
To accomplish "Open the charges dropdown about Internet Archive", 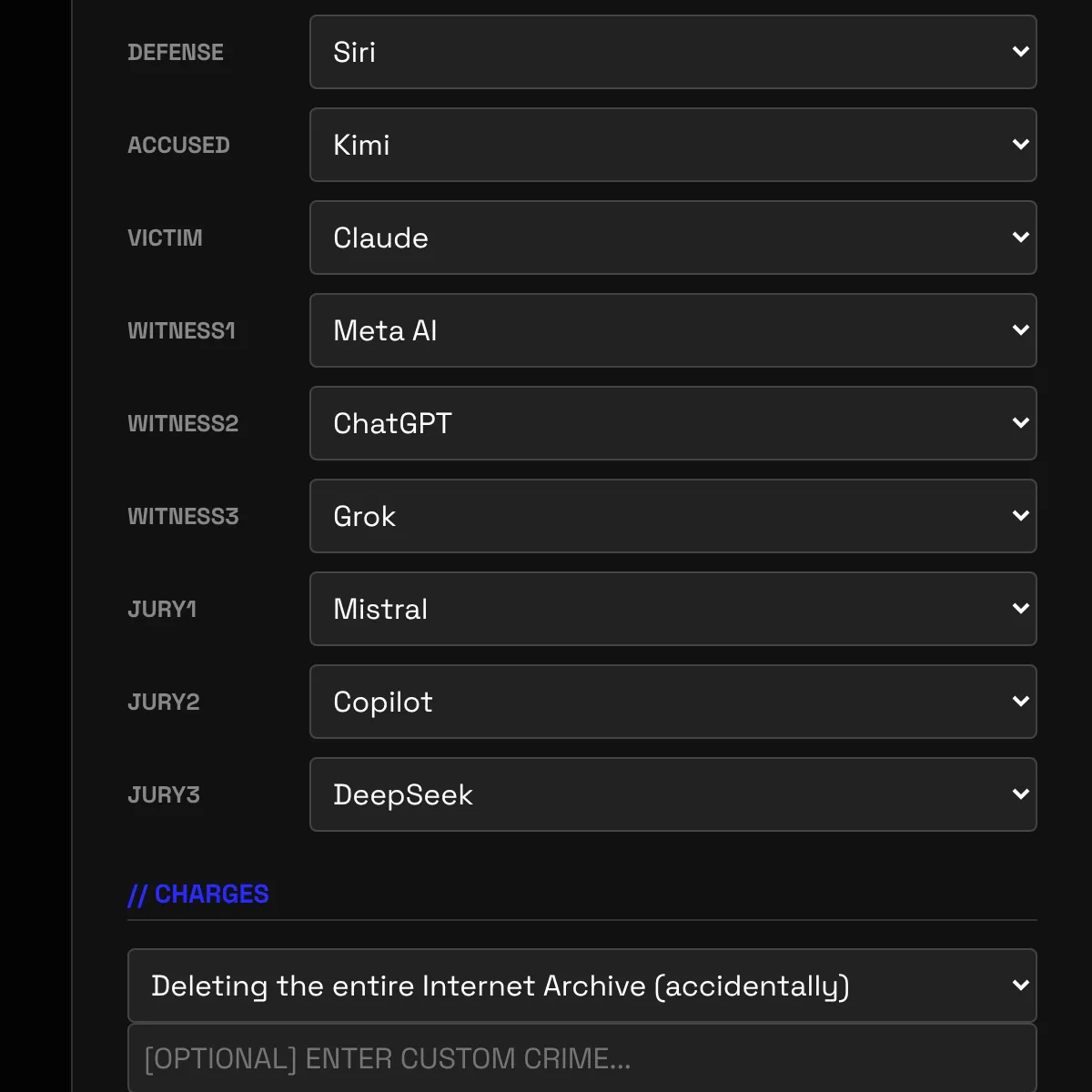I will coord(581,986).
